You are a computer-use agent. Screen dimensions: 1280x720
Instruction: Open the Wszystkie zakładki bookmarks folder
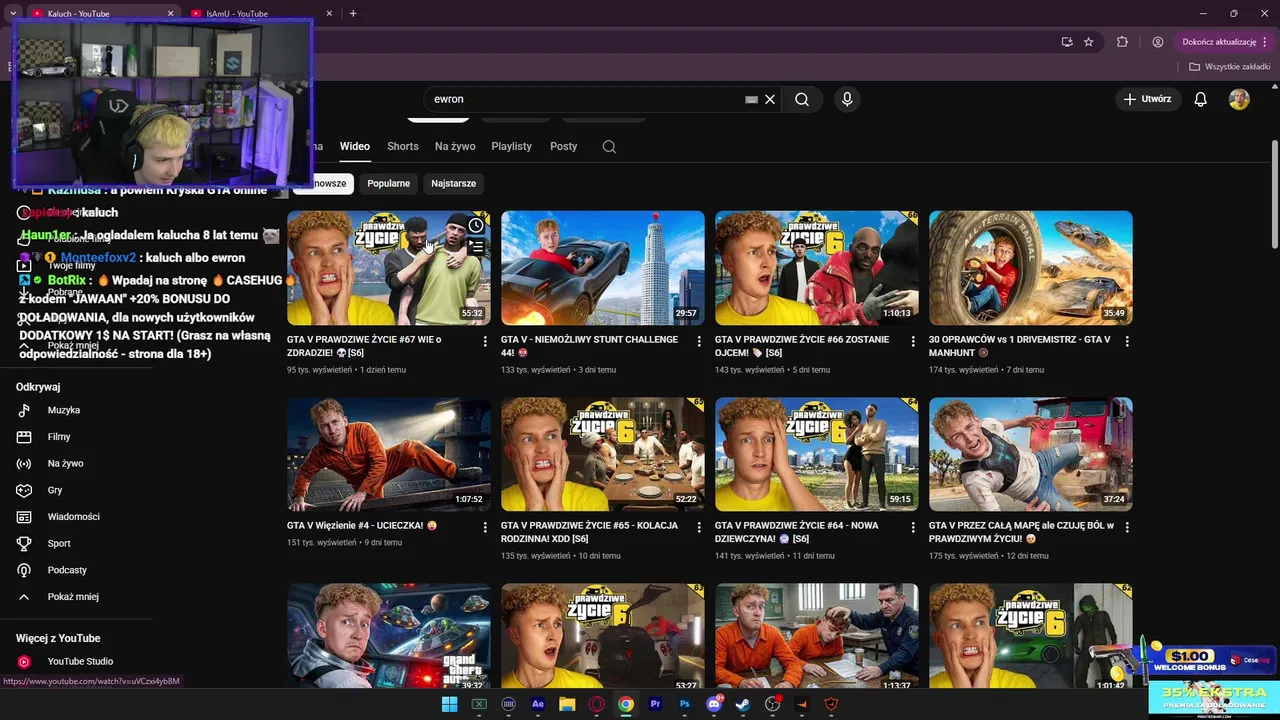(1230, 67)
